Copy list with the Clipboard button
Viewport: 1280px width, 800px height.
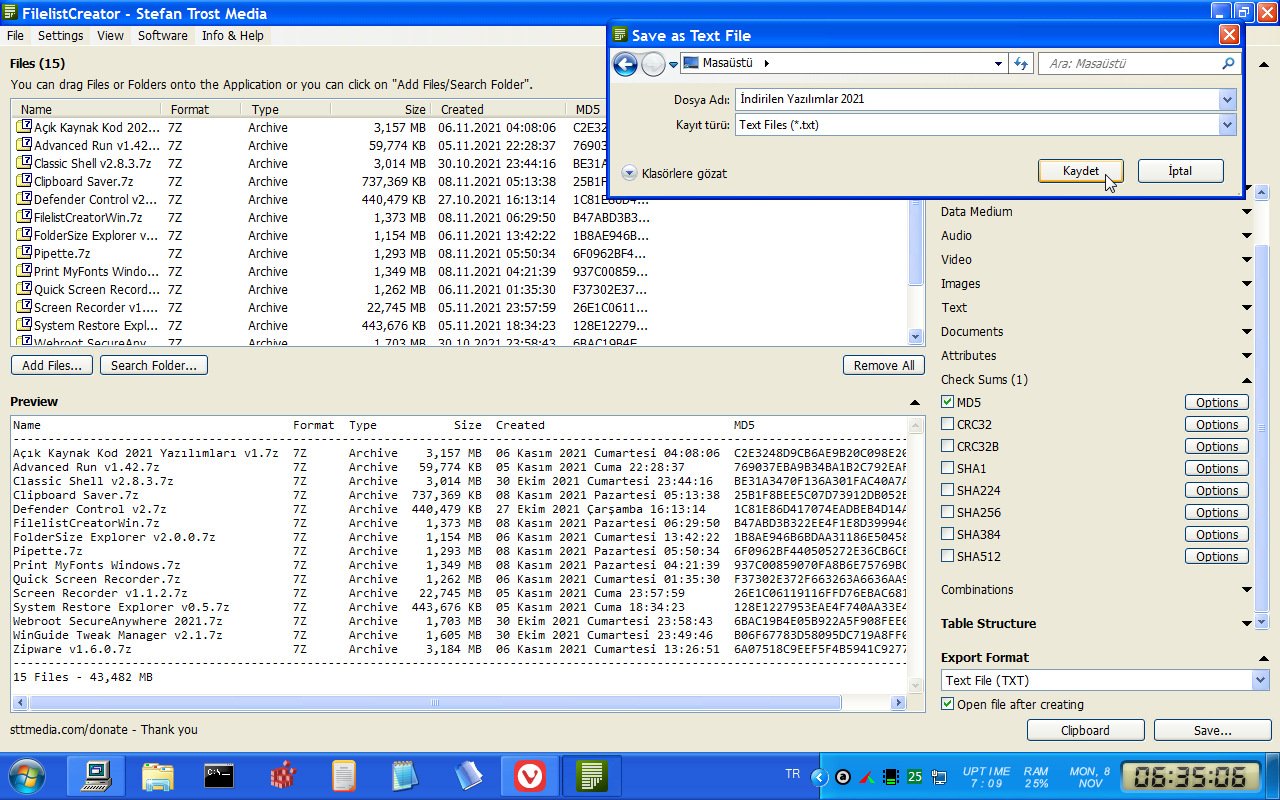coord(1085,730)
